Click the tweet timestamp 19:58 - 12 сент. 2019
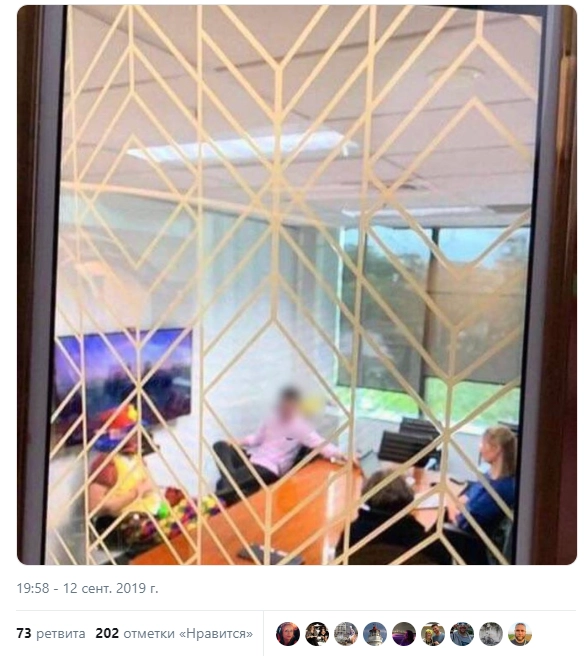Image resolution: width=585 pixels, height=656 pixels. [x=87, y=588]
